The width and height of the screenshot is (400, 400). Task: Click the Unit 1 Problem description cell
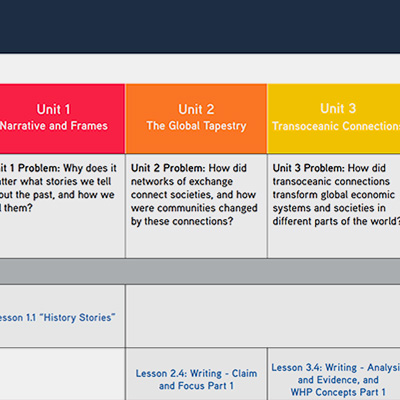click(x=62, y=206)
